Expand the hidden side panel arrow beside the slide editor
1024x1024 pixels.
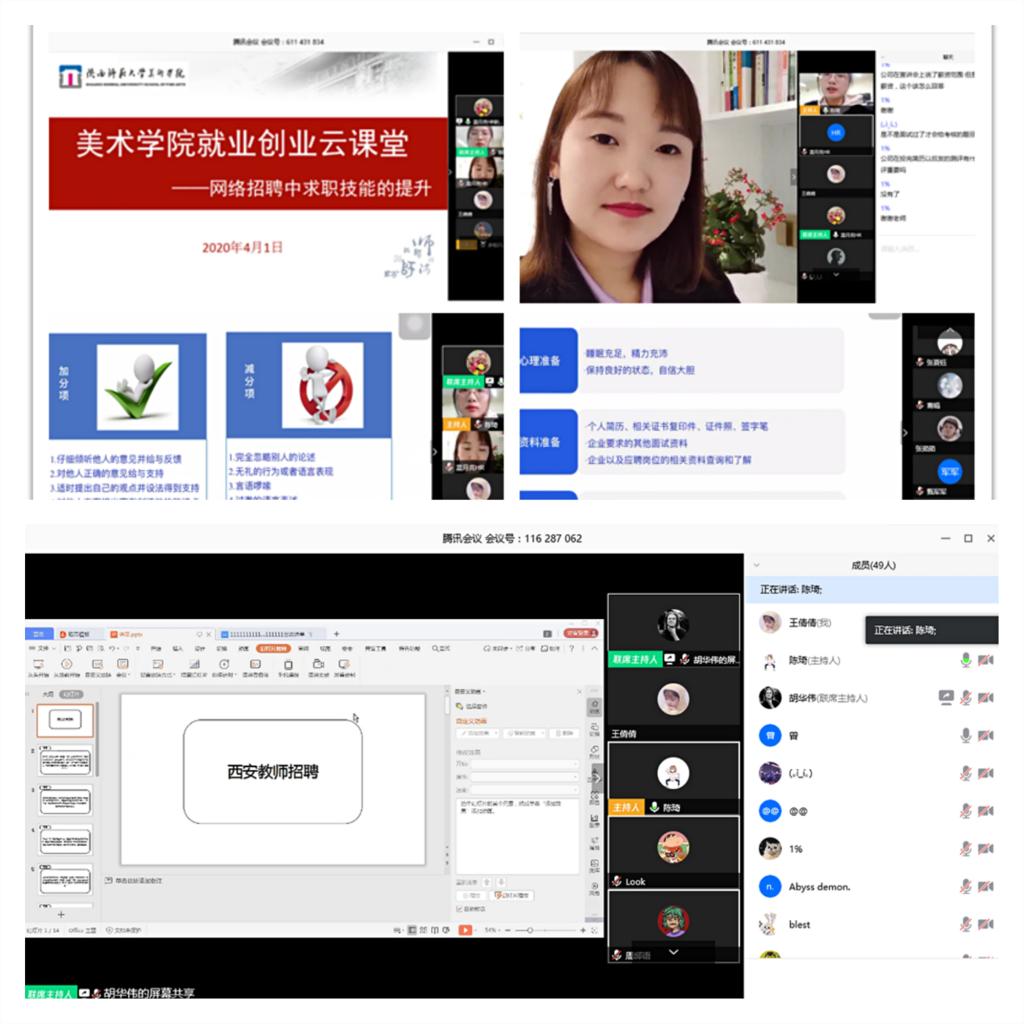point(599,777)
